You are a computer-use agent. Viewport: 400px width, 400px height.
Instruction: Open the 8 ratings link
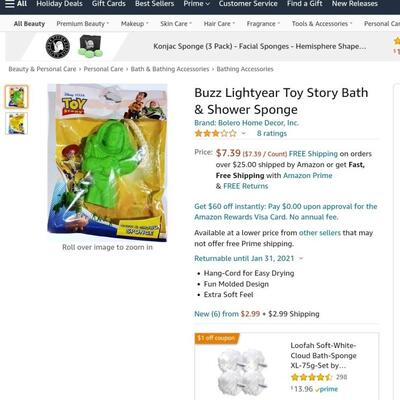[272, 134]
